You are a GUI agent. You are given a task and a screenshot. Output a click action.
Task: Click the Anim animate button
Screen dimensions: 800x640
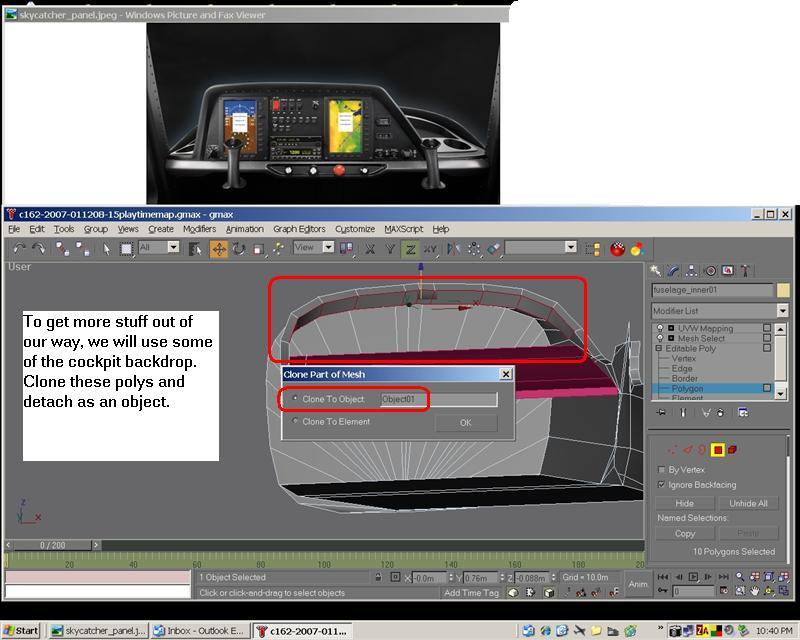[638, 584]
